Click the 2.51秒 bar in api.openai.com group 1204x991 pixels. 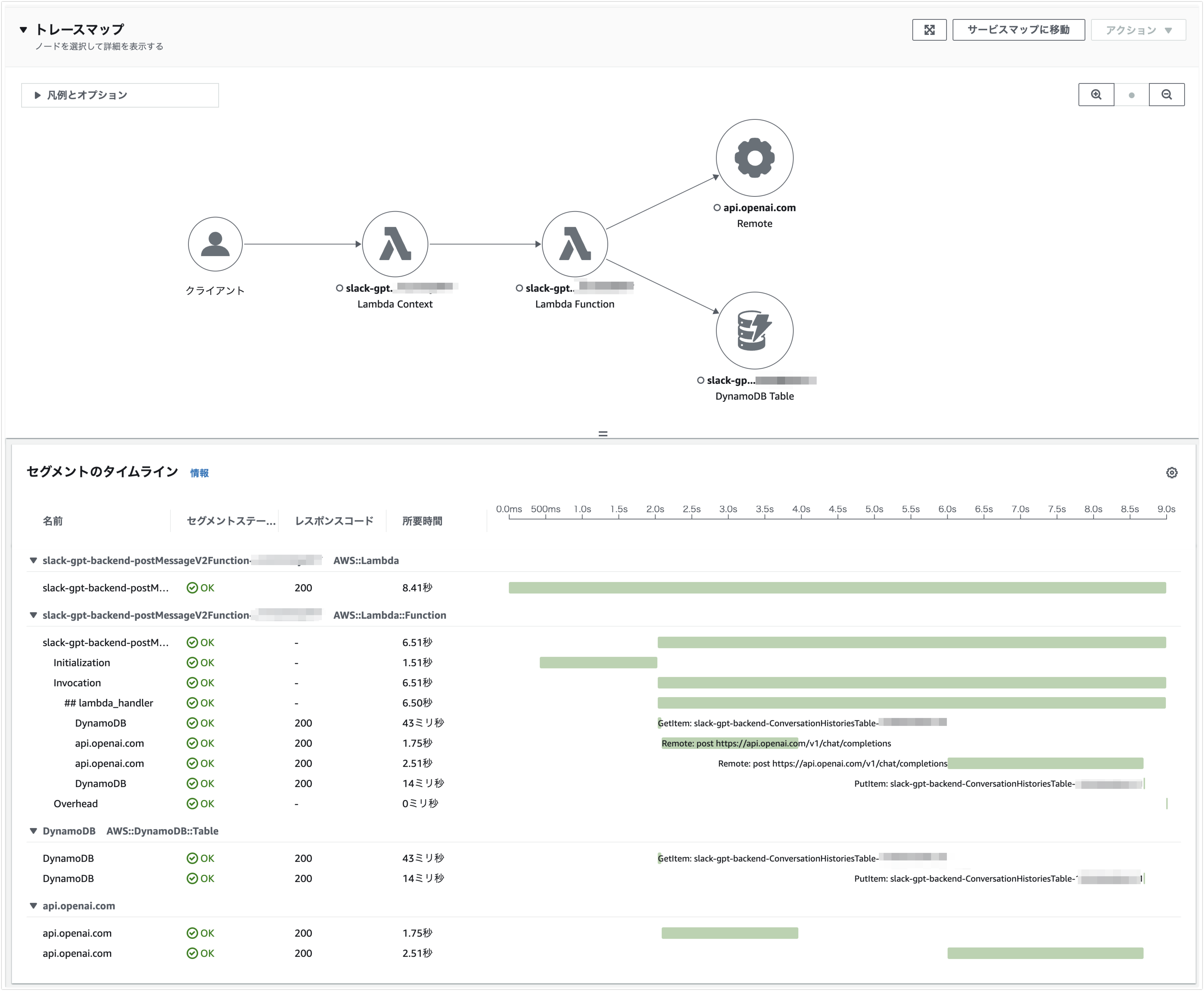coord(1045,953)
